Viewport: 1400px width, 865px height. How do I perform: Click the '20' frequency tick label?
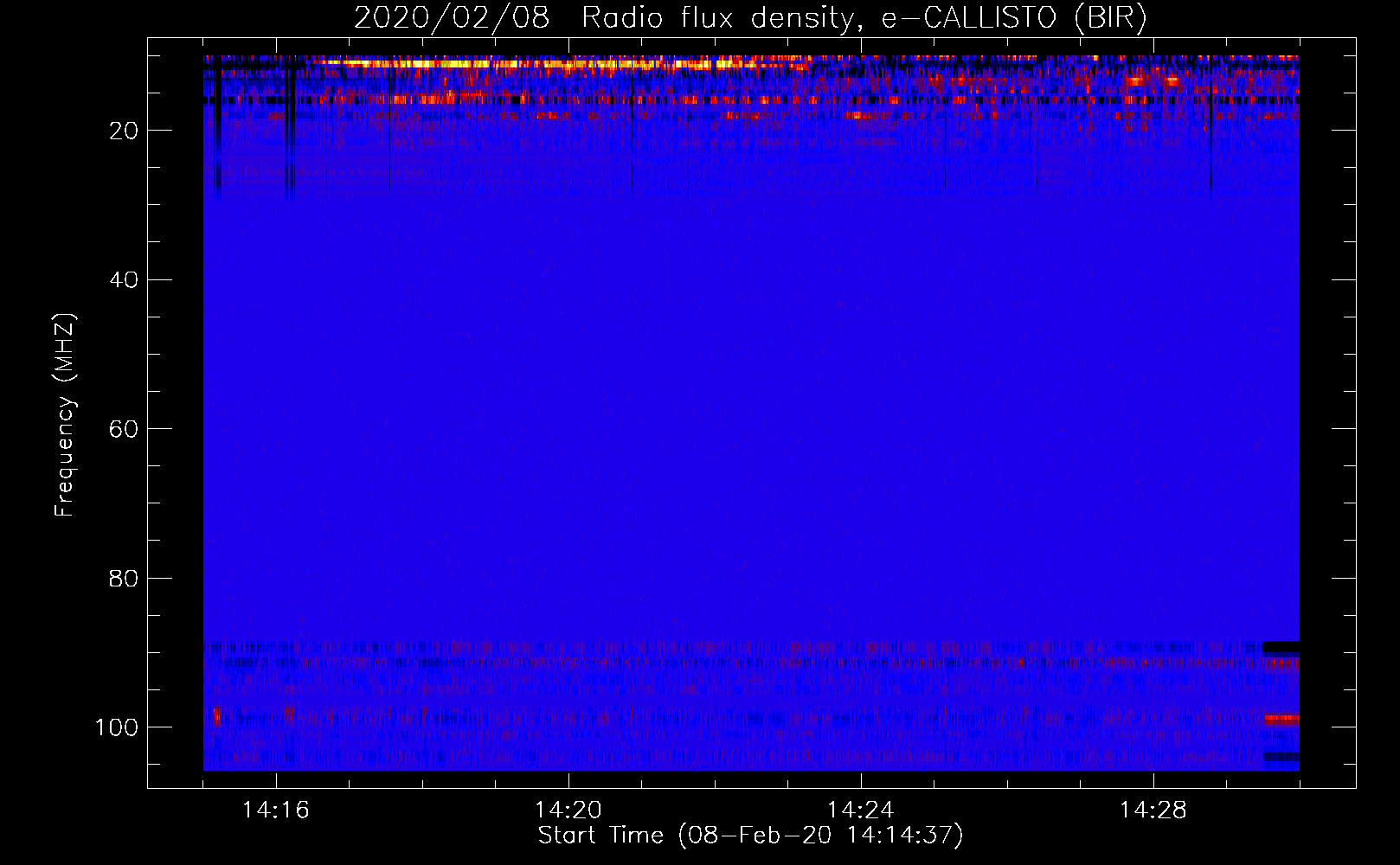(125, 131)
